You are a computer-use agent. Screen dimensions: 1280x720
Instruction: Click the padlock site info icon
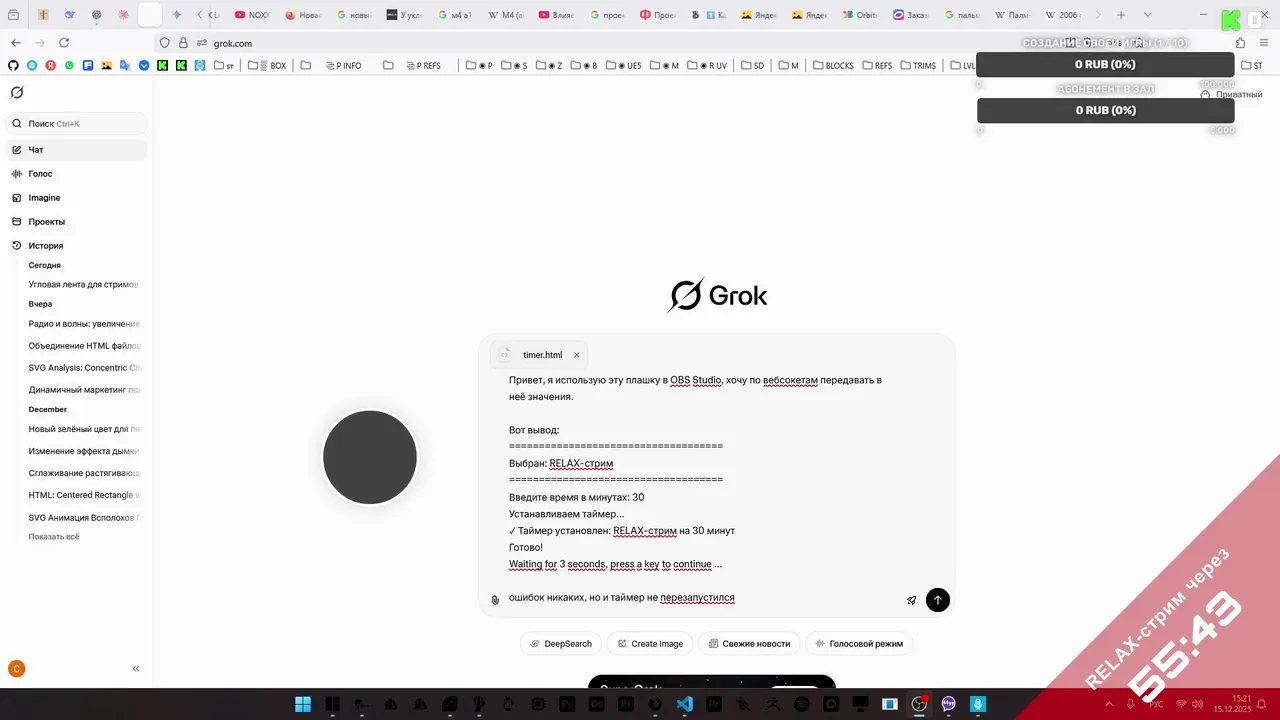(183, 43)
